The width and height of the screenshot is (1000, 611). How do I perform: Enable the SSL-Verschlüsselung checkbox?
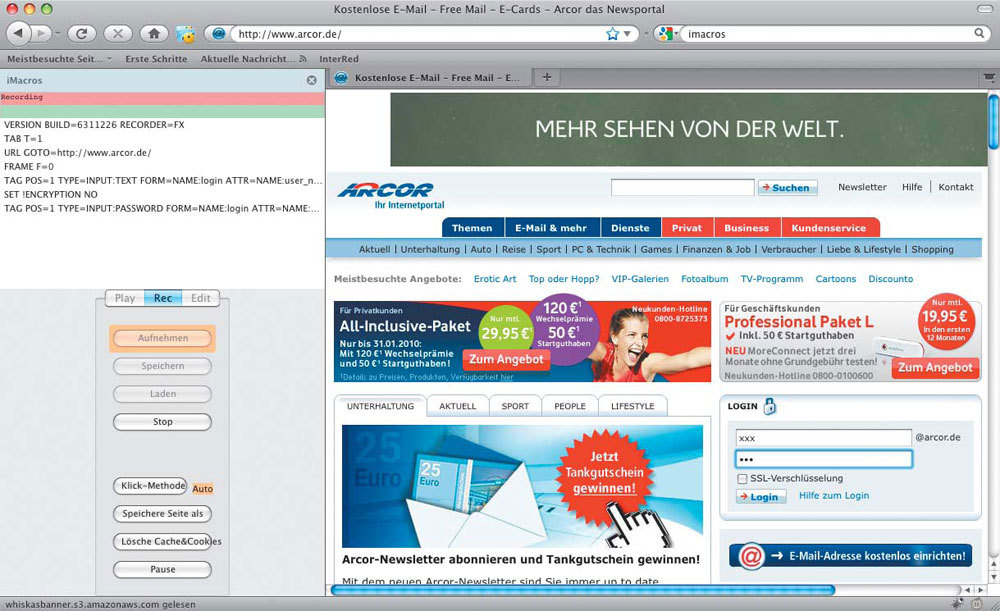pos(742,478)
